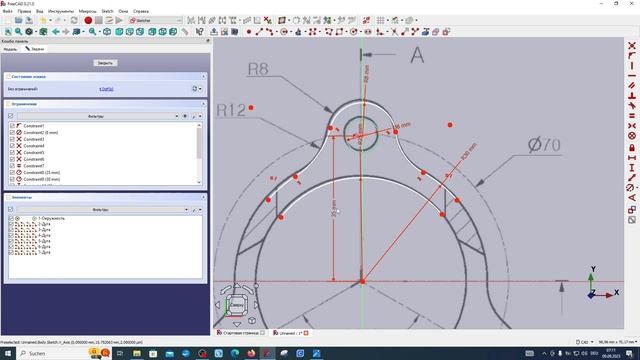Select the Equal constraint tool in right toolbar
This screenshot has height=360, width=640.
click(632, 116)
